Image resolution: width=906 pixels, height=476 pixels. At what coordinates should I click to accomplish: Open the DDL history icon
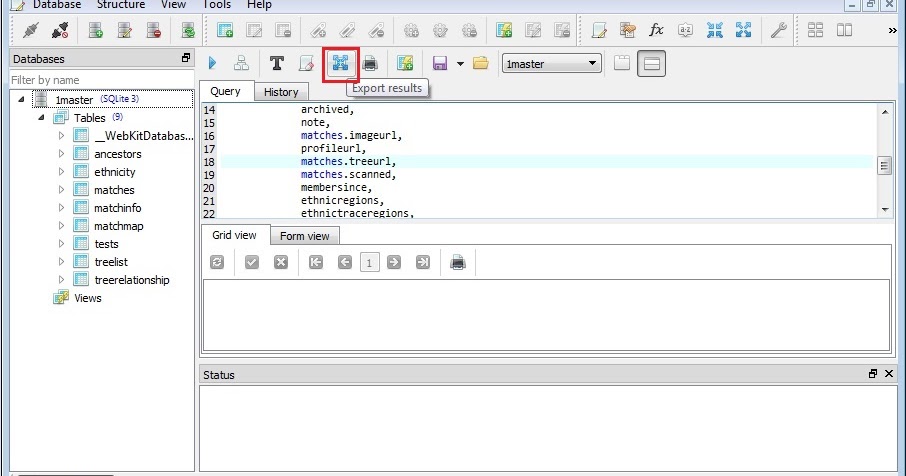(x=627, y=30)
